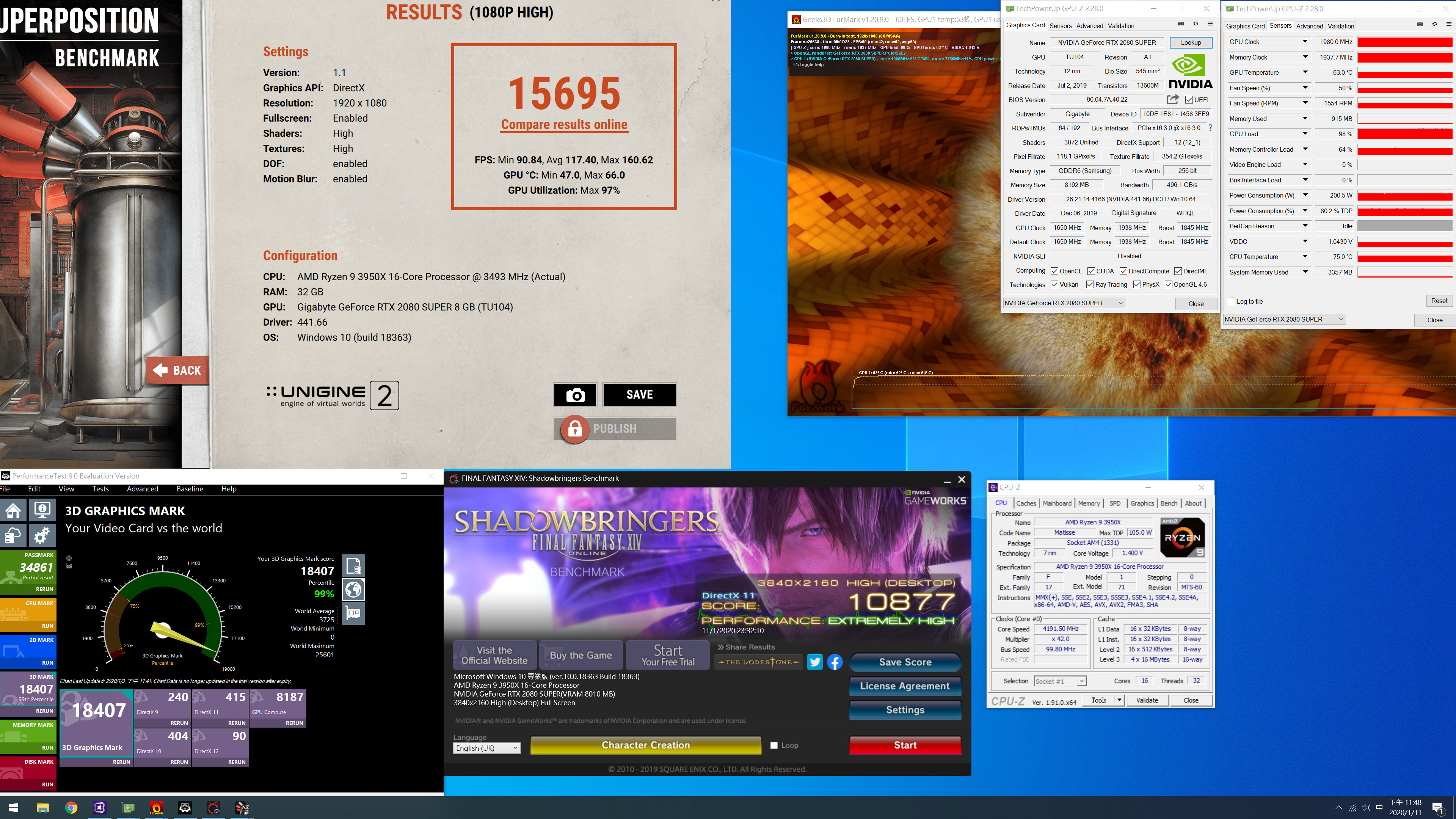
Task: Click refresh icon in left GPU-Z window
Action: pyautogui.click(x=1196, y=24)
